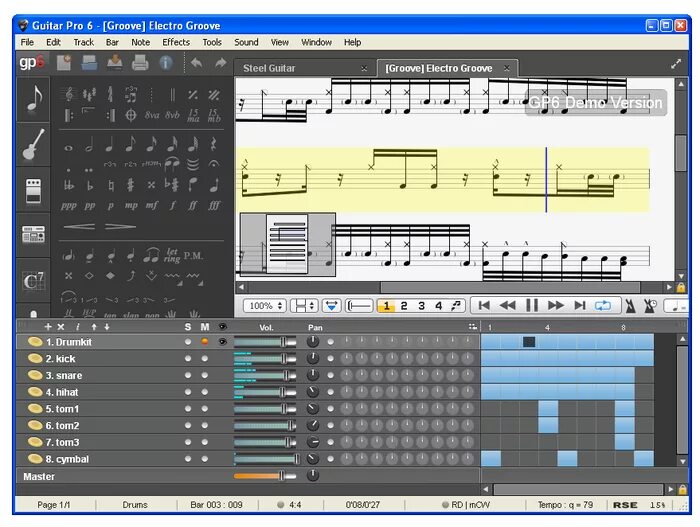The height and width of the screenshot is (527, 700).
Task: Add a new track with plus icon
Action: click(x=48, y=327)
